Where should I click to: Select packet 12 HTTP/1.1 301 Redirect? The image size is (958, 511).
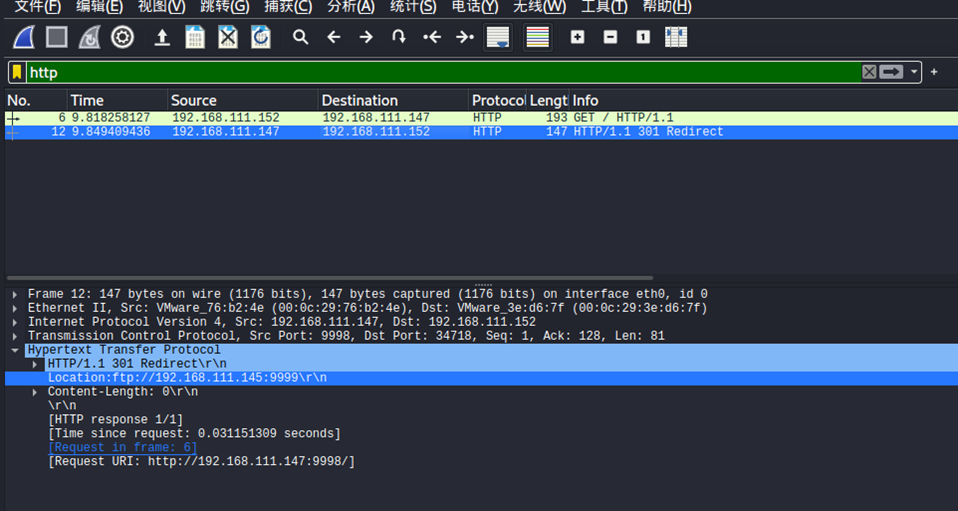[481, 132]
